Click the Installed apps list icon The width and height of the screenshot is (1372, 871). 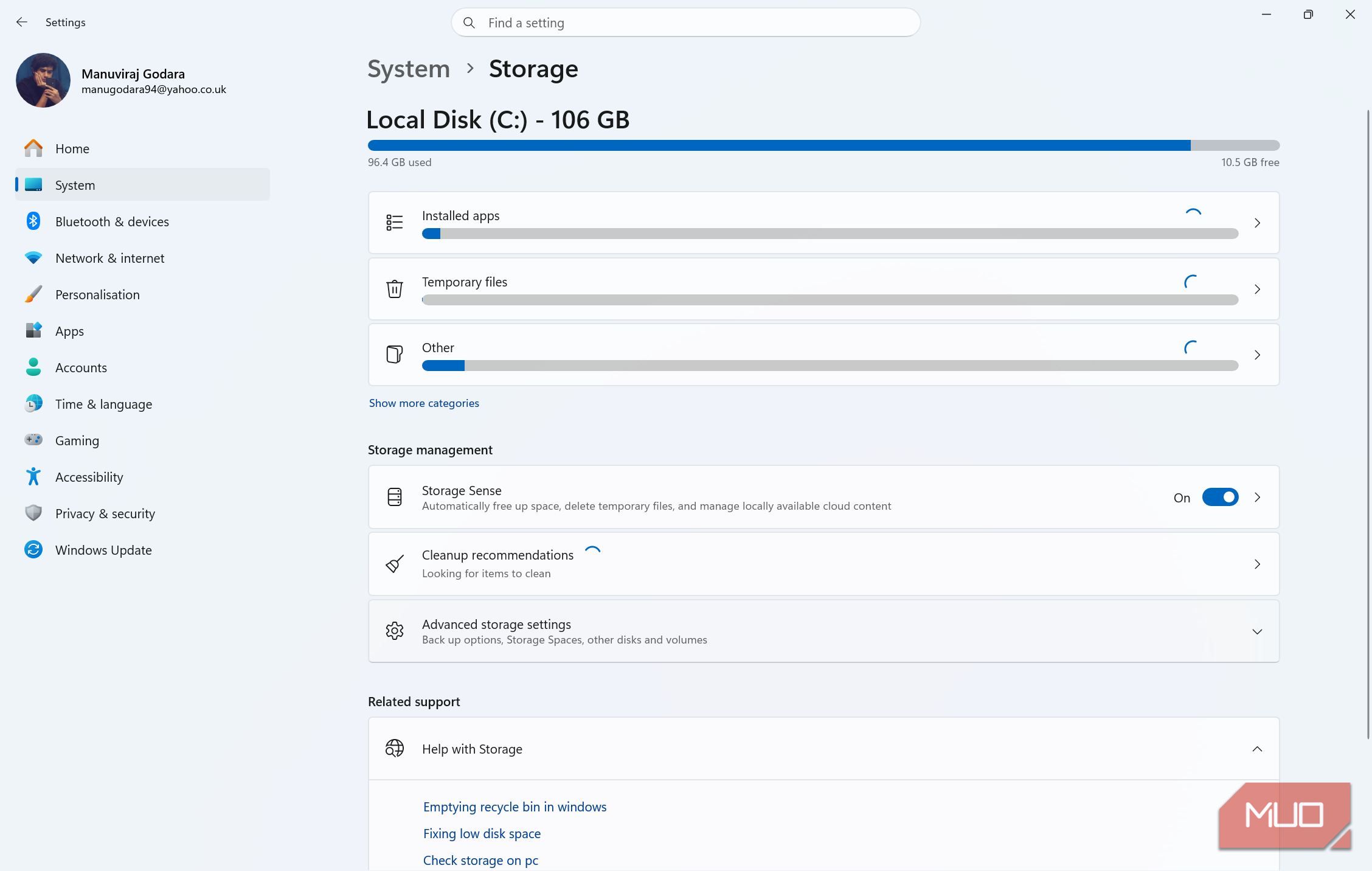[x=395, y=223]
